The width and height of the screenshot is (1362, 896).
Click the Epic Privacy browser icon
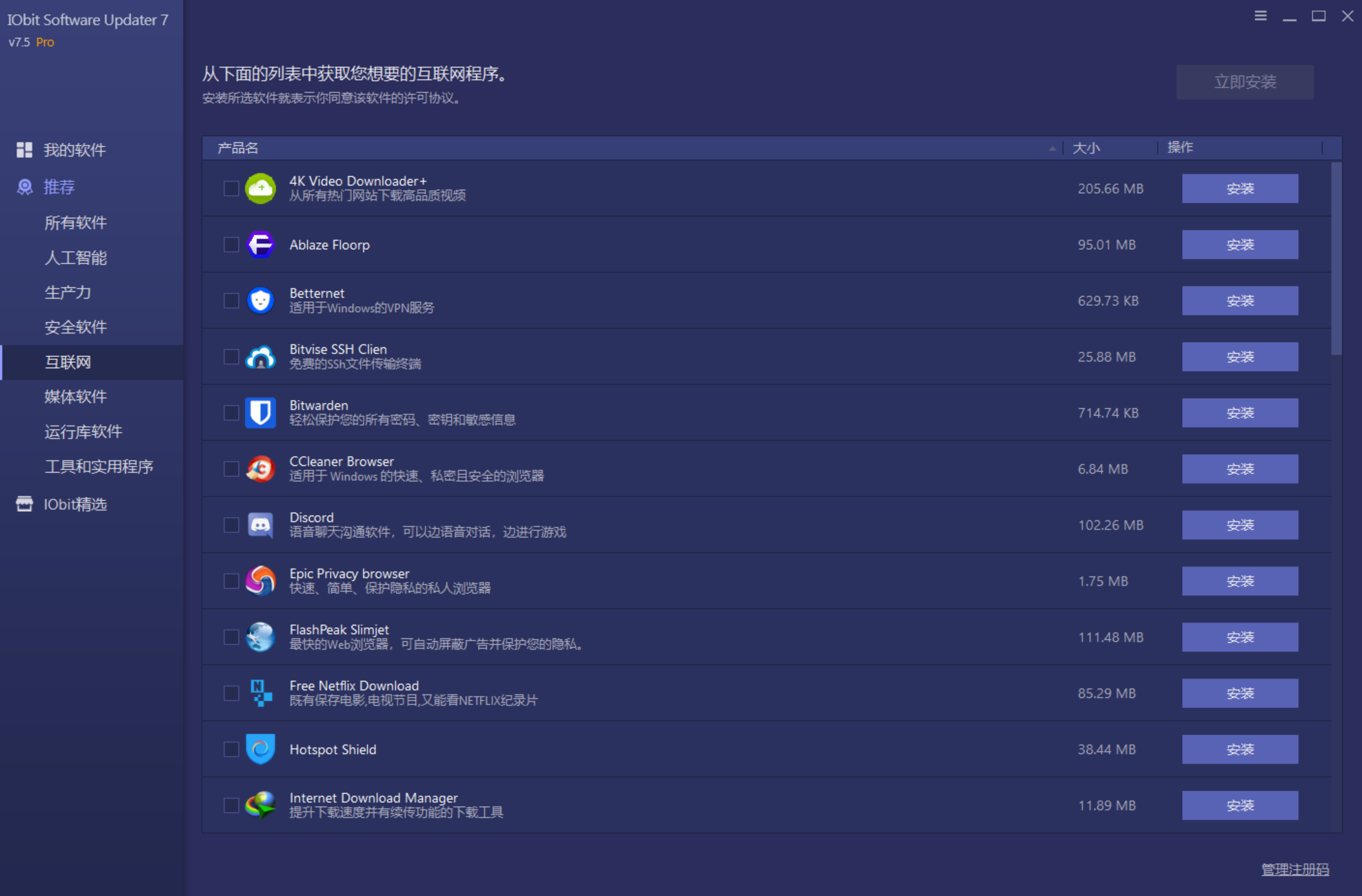point(261,581)
